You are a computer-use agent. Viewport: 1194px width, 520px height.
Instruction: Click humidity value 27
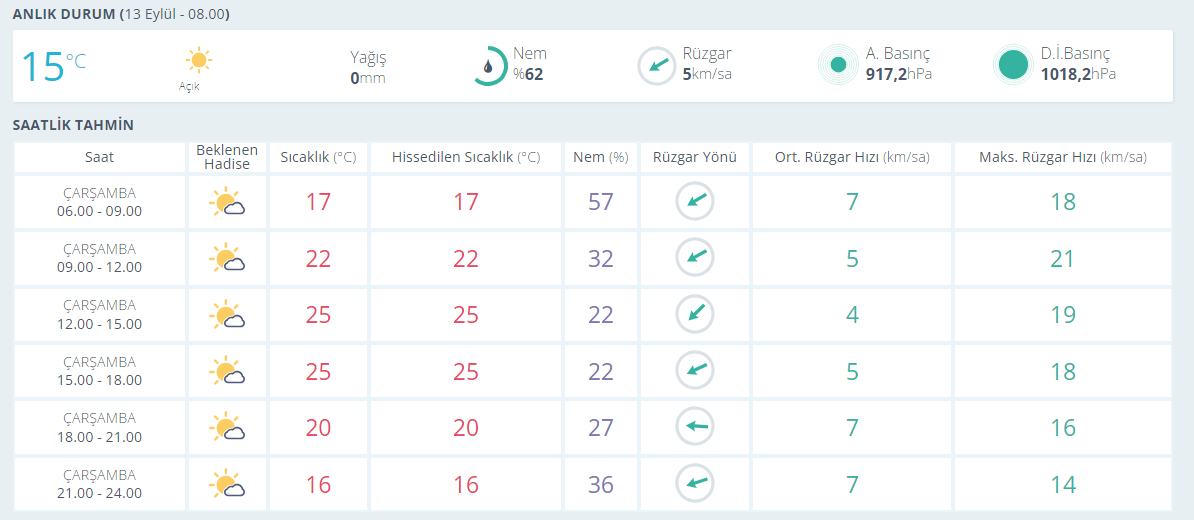(601, 428)
